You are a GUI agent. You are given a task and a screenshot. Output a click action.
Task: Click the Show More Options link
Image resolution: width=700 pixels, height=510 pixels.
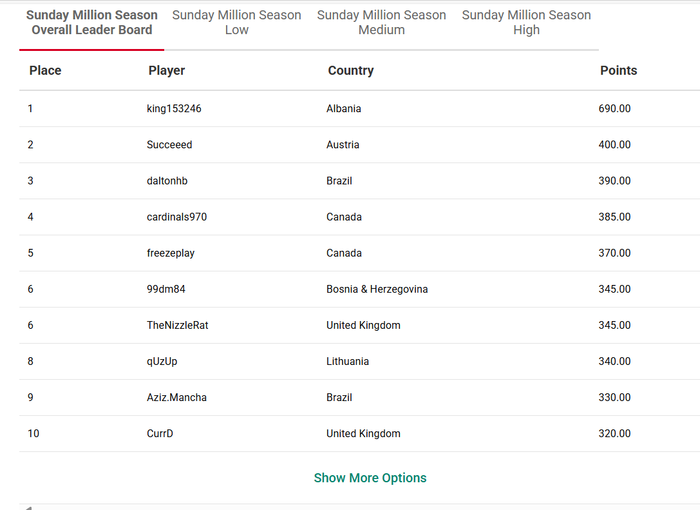click(x=370, y=478)
